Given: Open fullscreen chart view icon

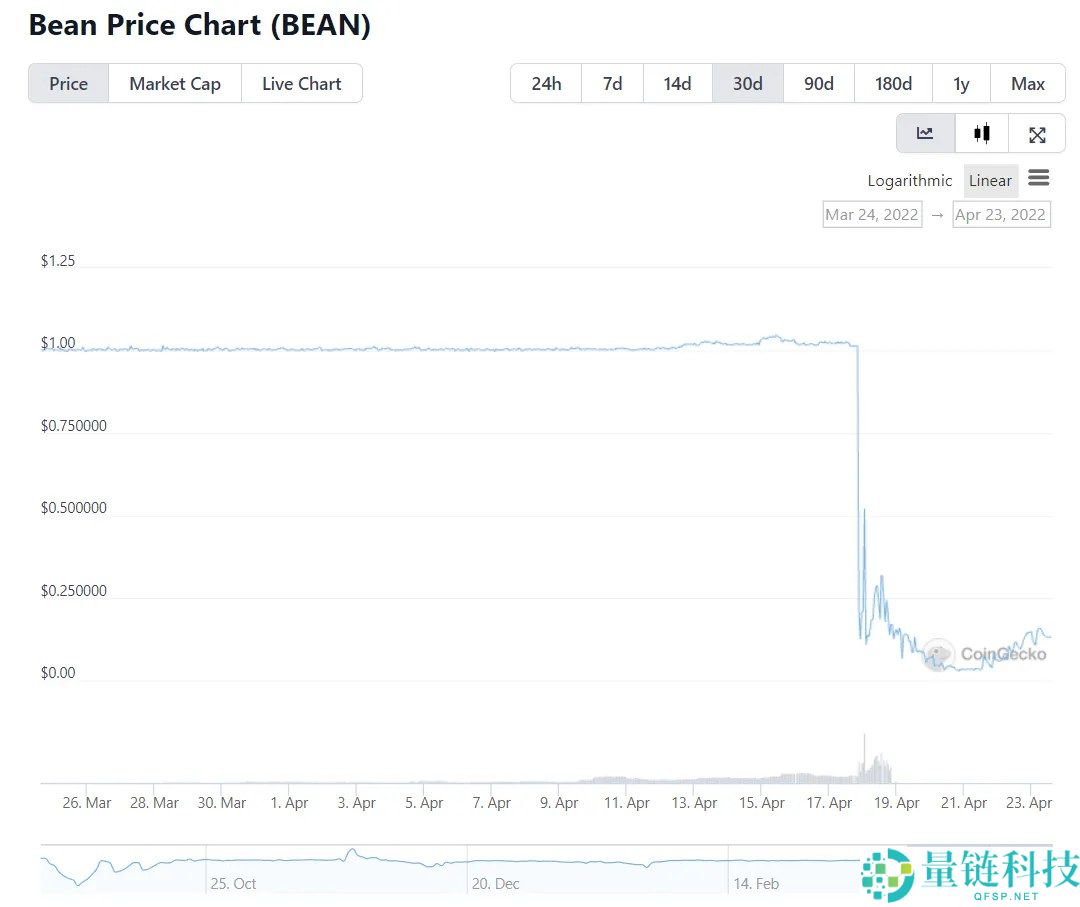Looking at the screenshot, I should pos(1037,134).
